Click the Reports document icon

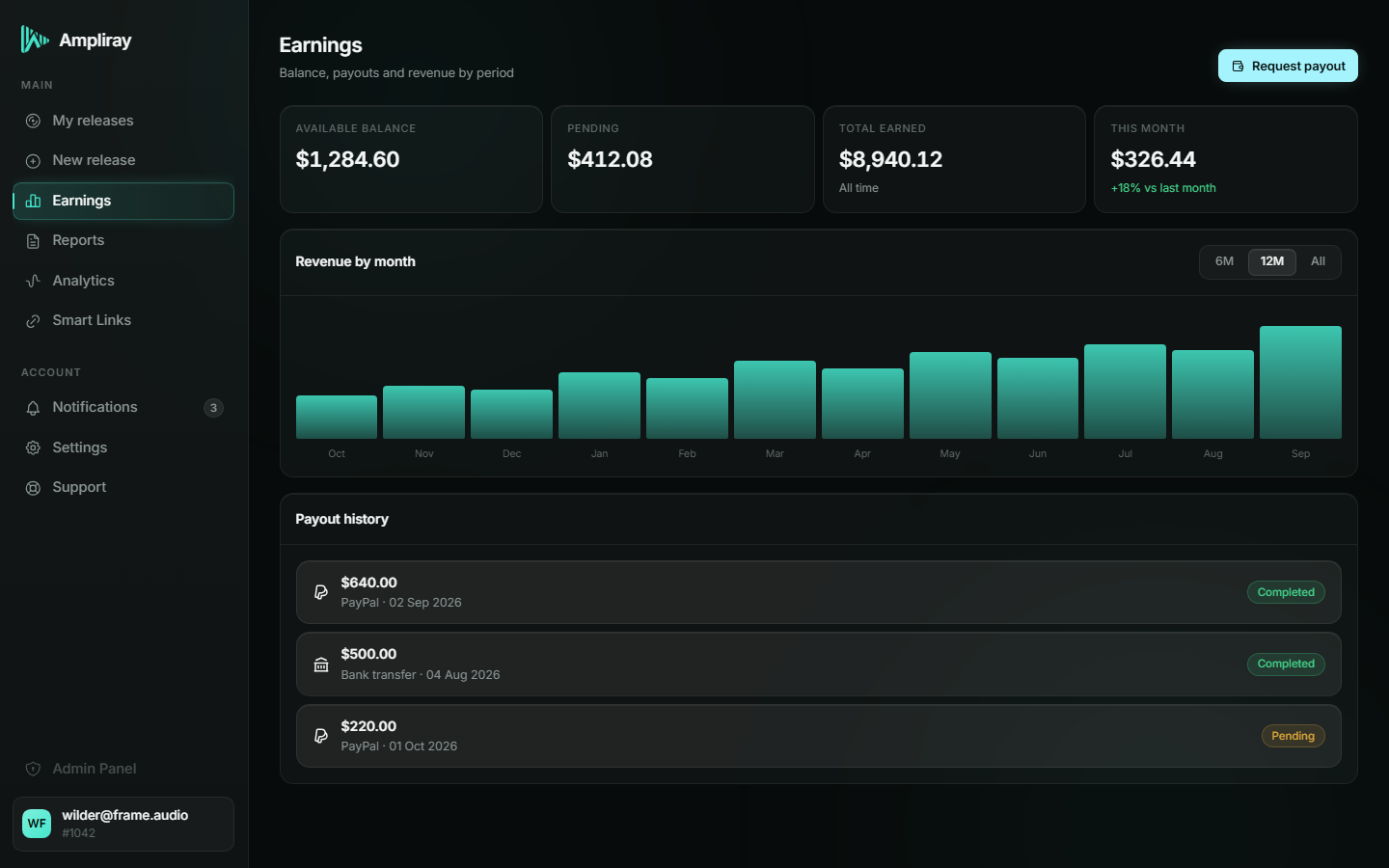[33, 241]
